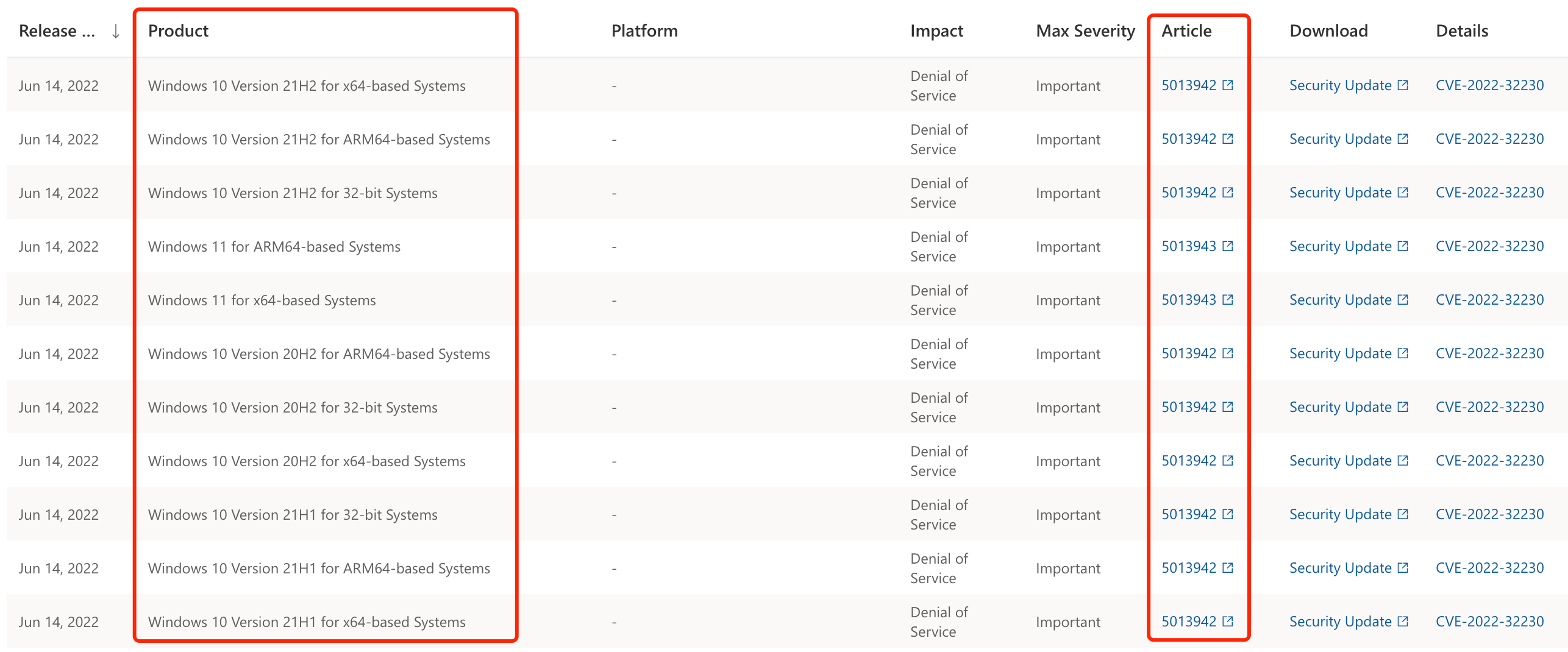Click external-link icon in 21H1 ARM64 article cell
The height and width of the screenshot is (652, 1568).
(x=1228, y=568)
